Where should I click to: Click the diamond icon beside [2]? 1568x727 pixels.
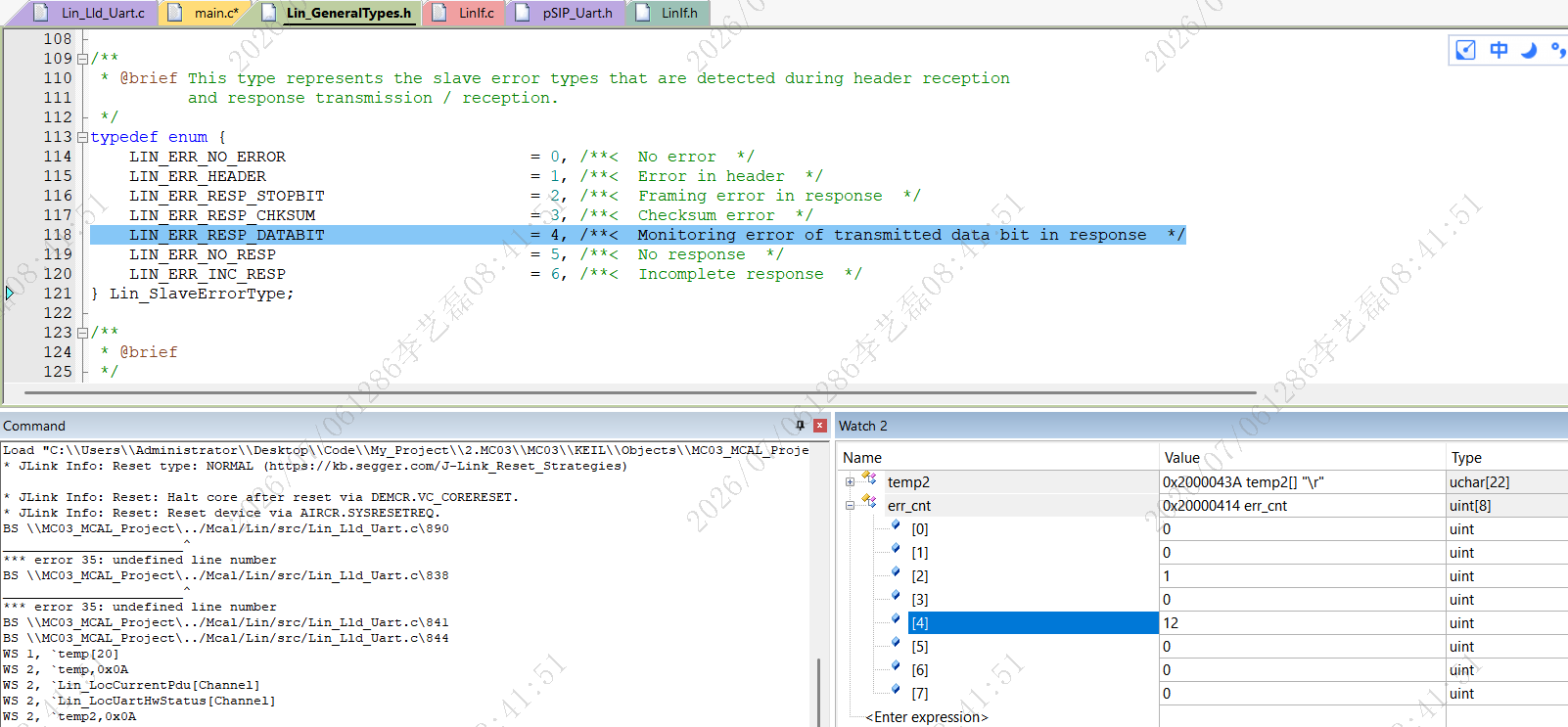pyautogui.click(x=896, y=573)
